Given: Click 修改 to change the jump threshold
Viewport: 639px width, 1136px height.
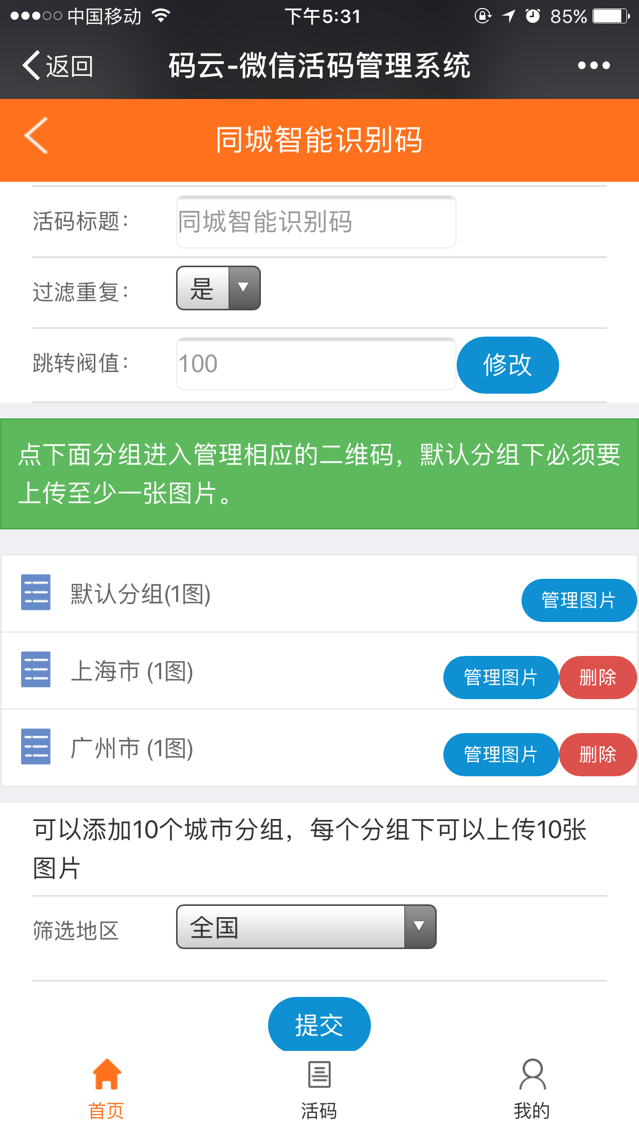Looking at the screenshot, I should coord(507,365).
